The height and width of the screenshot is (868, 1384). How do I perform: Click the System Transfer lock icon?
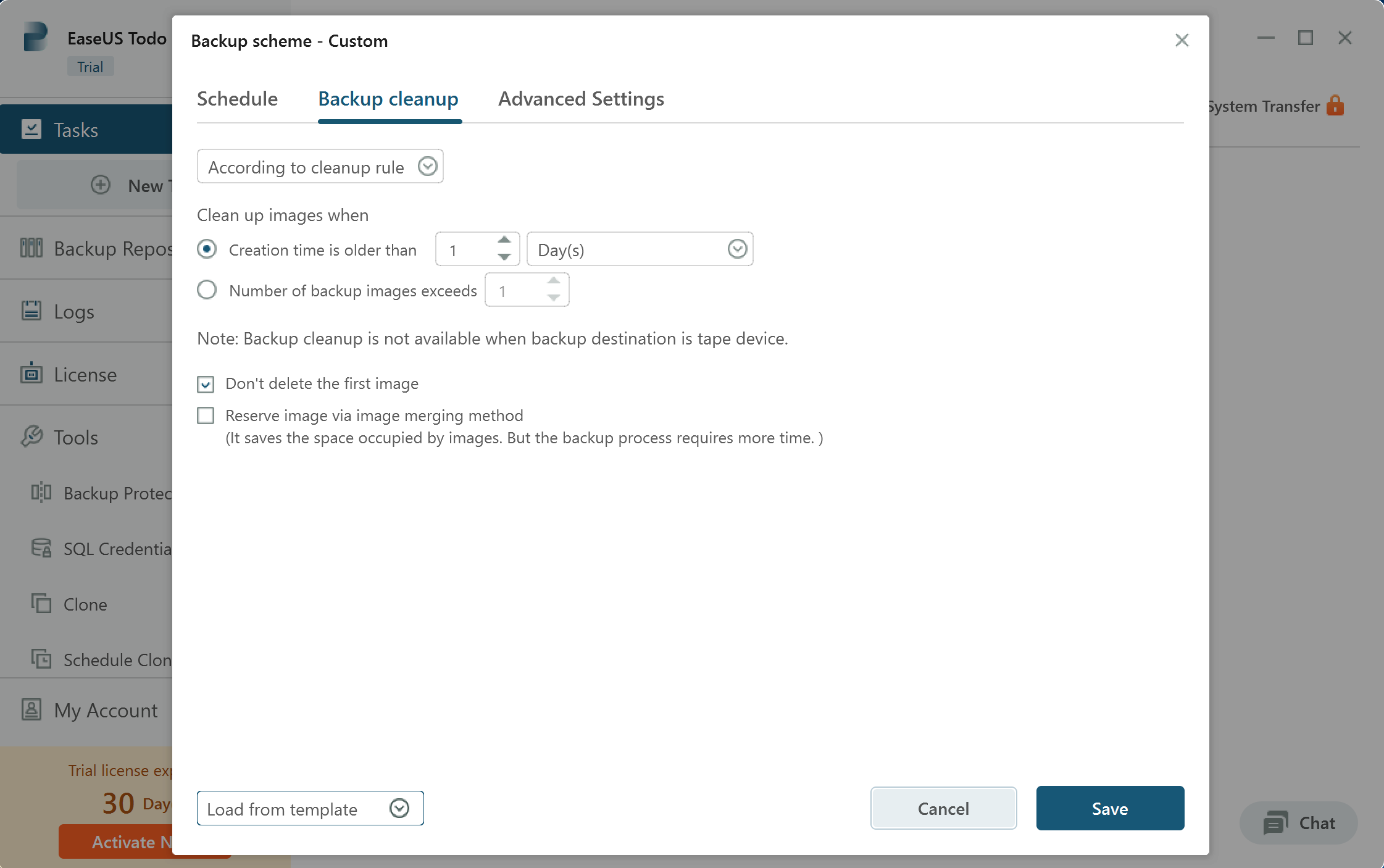click(x=1335, y=106)
